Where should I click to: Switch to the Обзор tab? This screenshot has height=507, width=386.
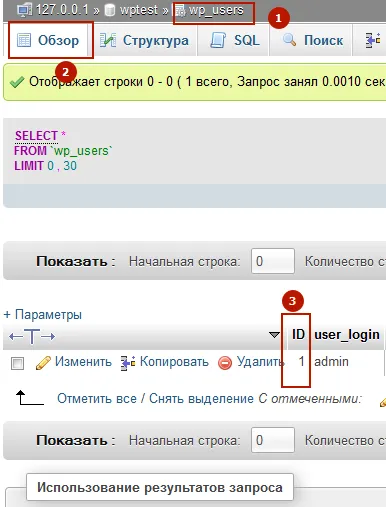[49, 40]
